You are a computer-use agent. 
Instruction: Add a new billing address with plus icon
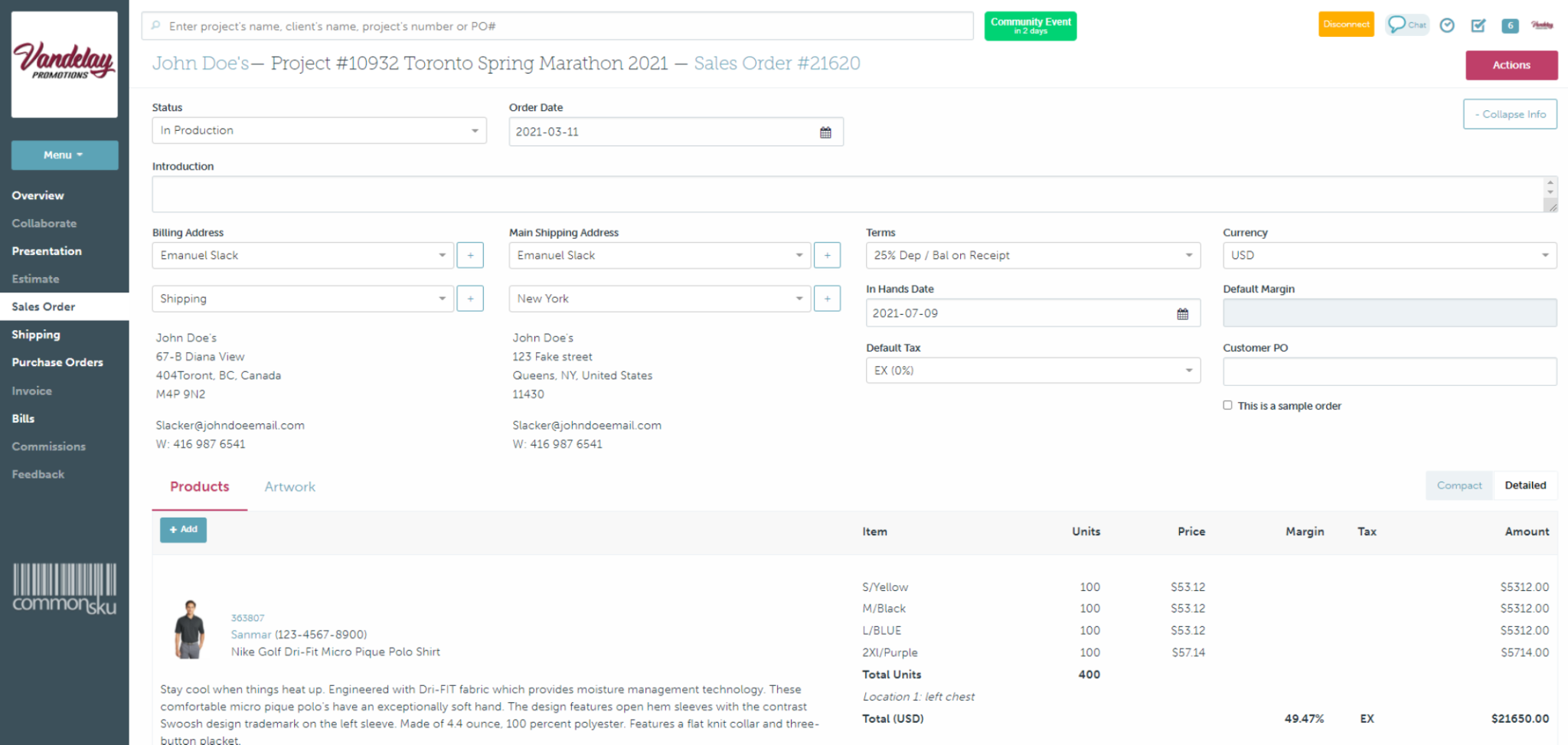[x=470, y=256]
